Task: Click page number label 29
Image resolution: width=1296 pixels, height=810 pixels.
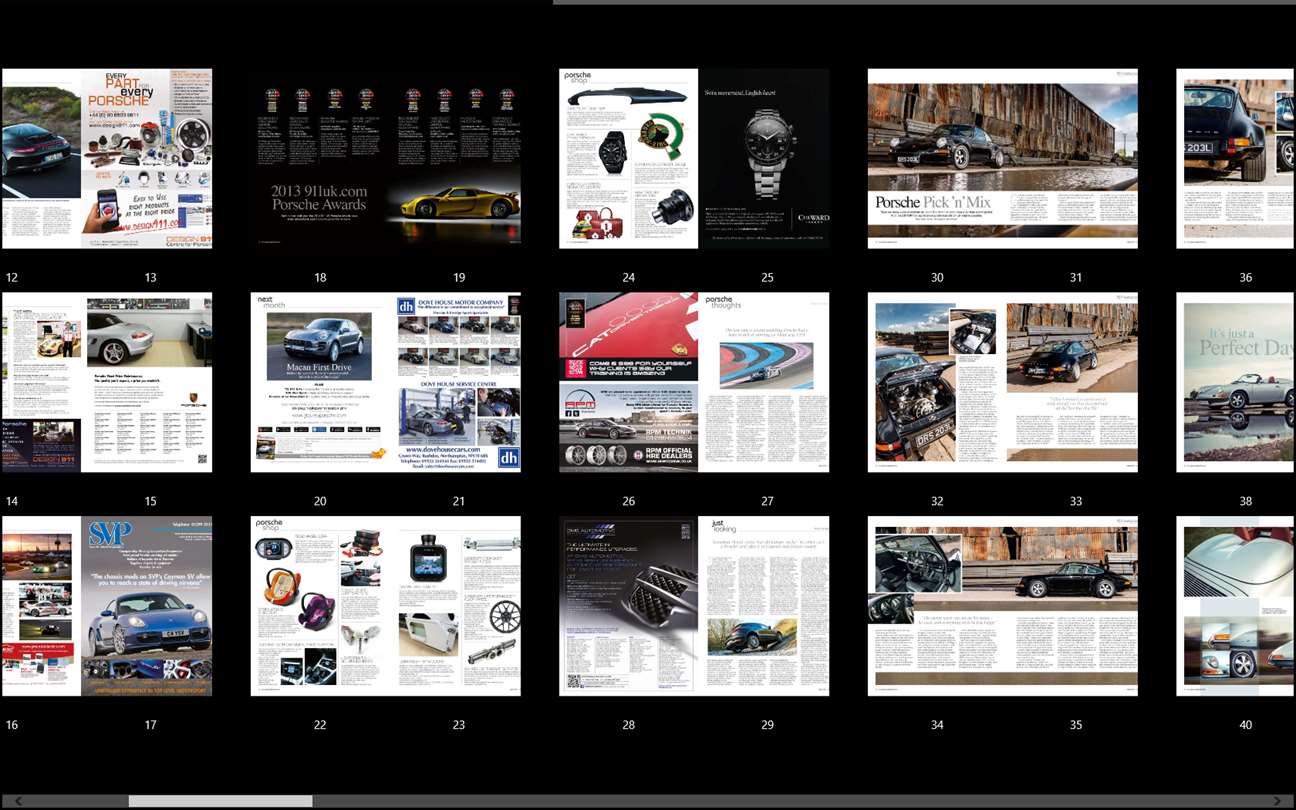Action: (x=767, y=725)
